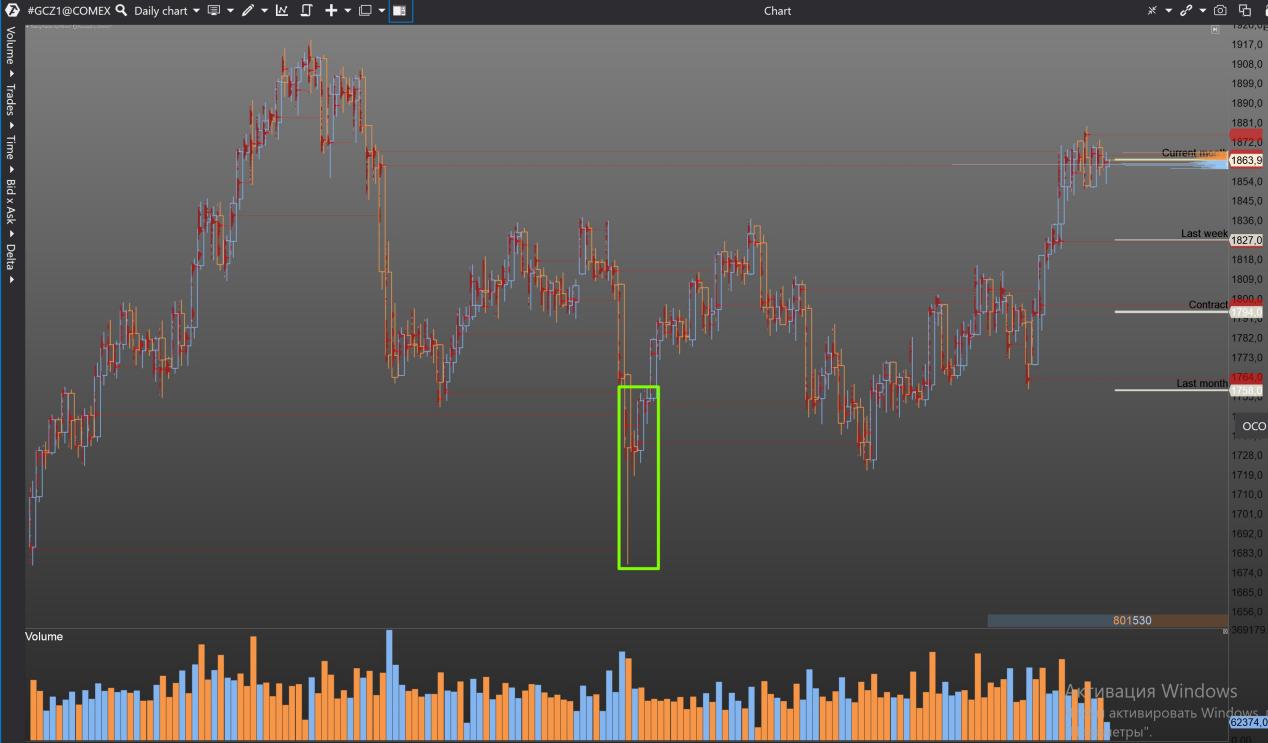Click the instrument search magnifier icon
The image size is (1268, 743).
[121, 11]
